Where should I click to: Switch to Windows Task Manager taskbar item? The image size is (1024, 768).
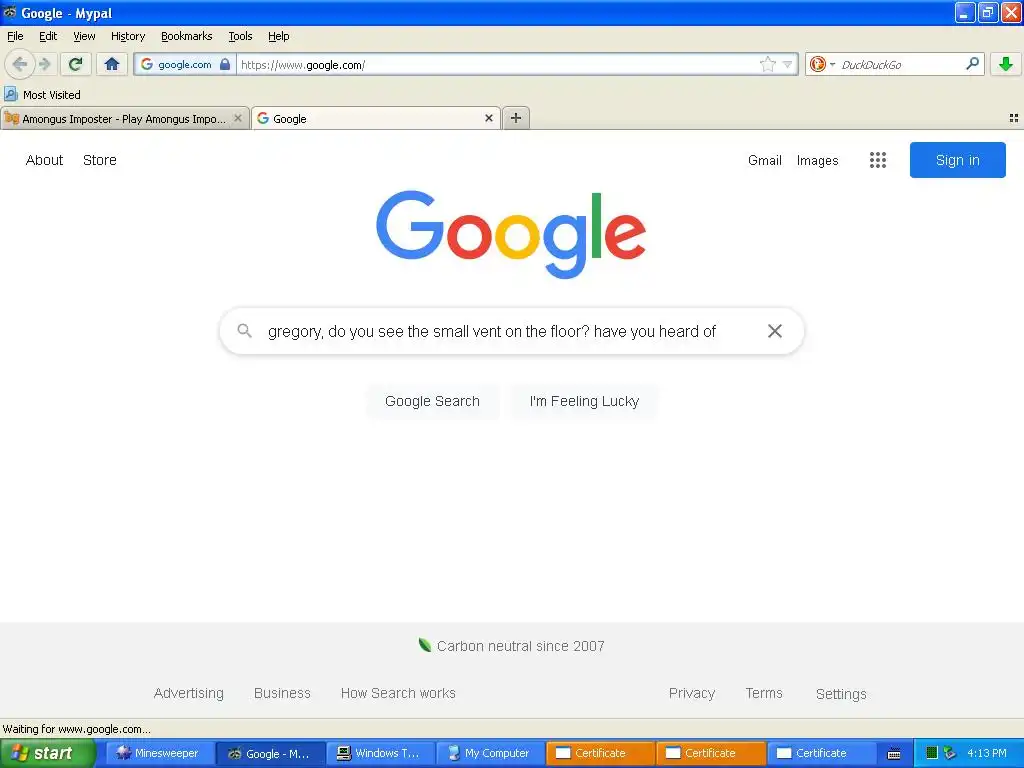[380, 753]
